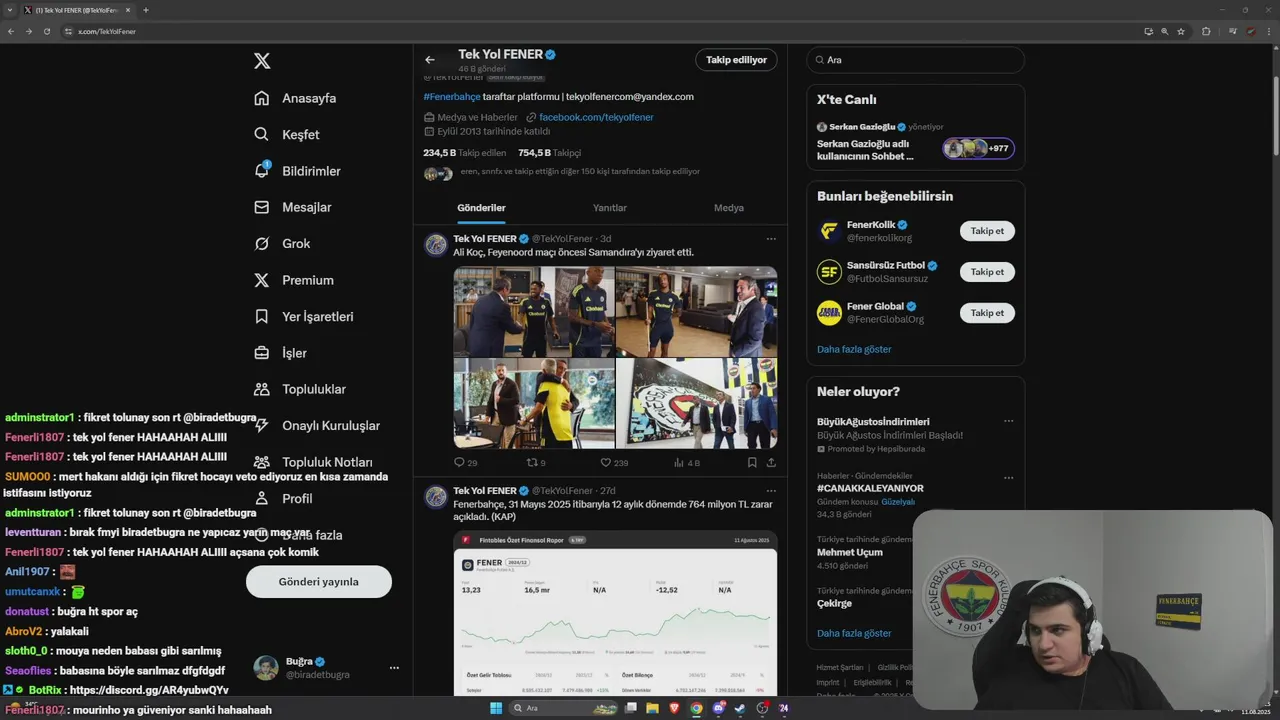Open the Chrome extensions puzzle icon
This screenshot has height=720, width=1280.
click(x=1206, y=31)
